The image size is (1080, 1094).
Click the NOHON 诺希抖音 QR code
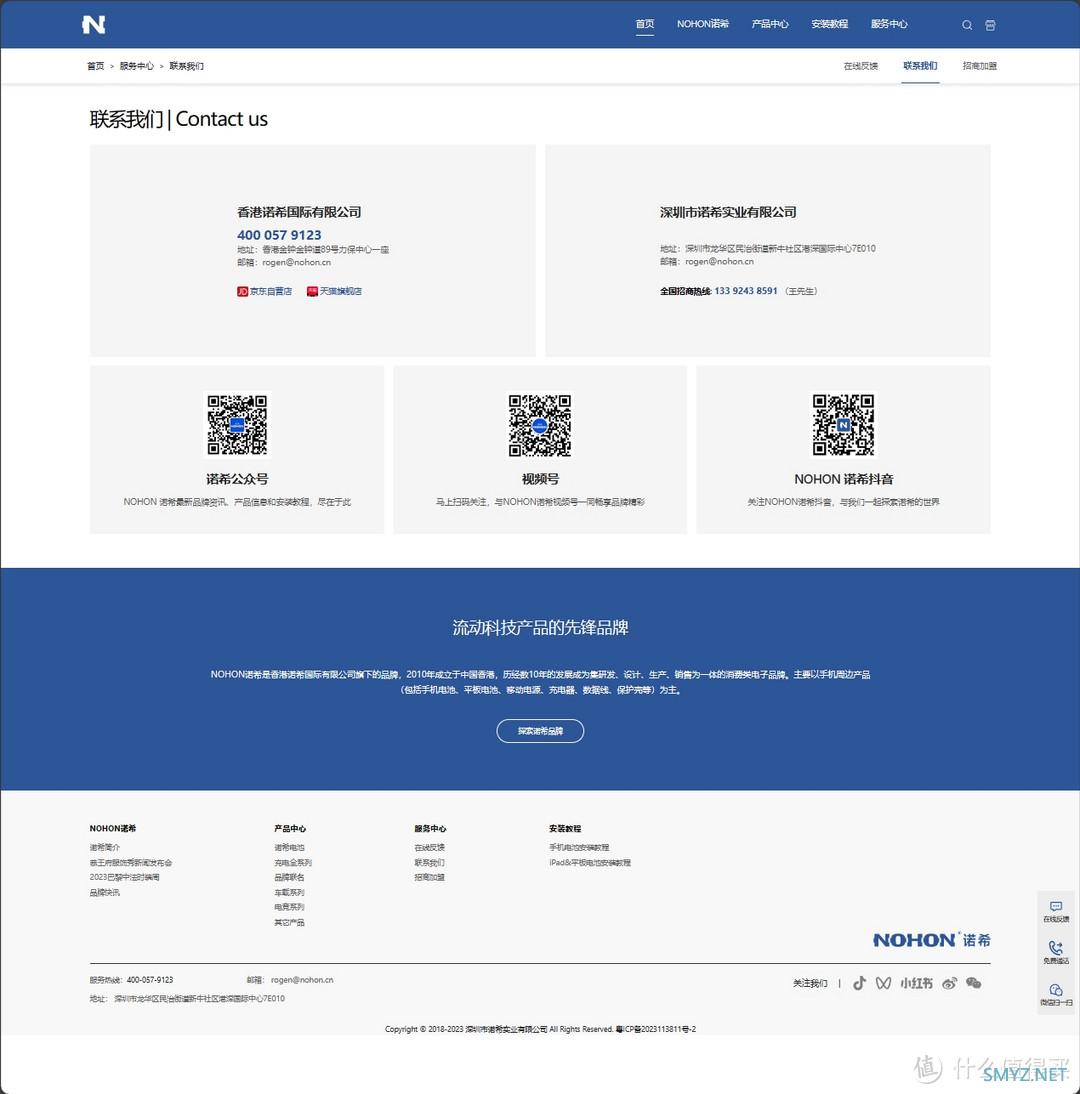(843, 425)
